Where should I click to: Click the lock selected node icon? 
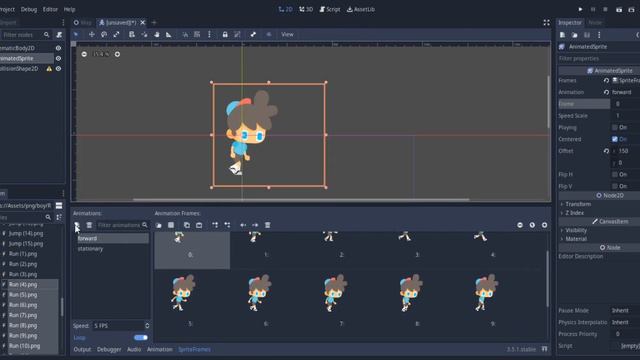tap(225, 35)
